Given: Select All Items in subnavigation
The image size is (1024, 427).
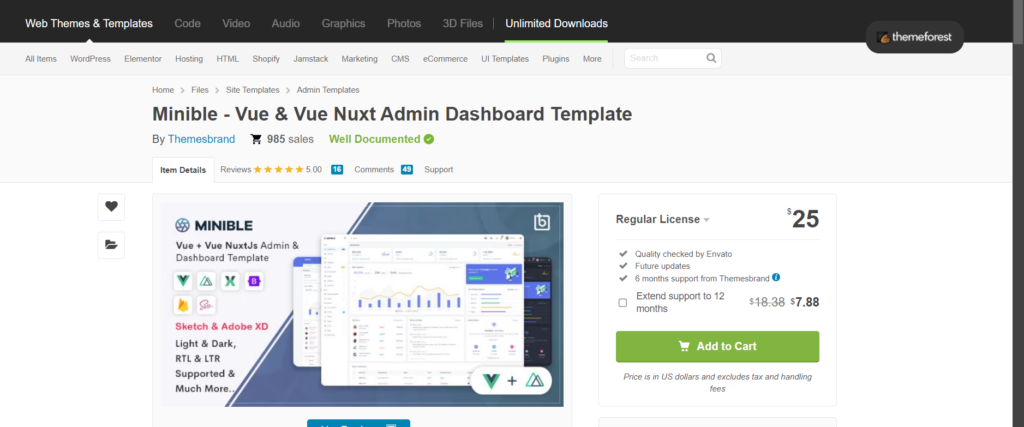Looking at the screenshot, I should tap(41, 59).
